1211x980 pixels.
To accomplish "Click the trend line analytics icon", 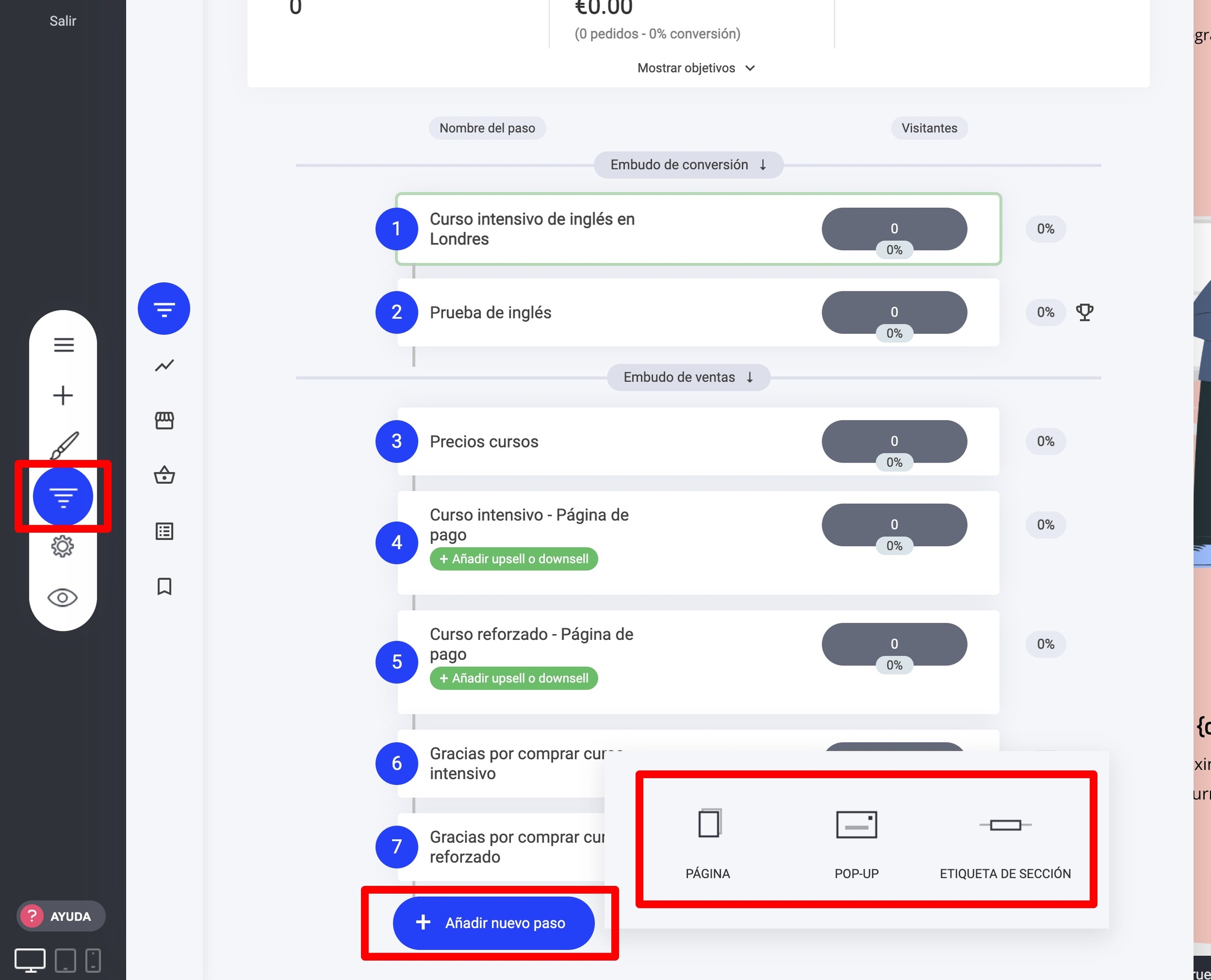I will tap(164, 365).
